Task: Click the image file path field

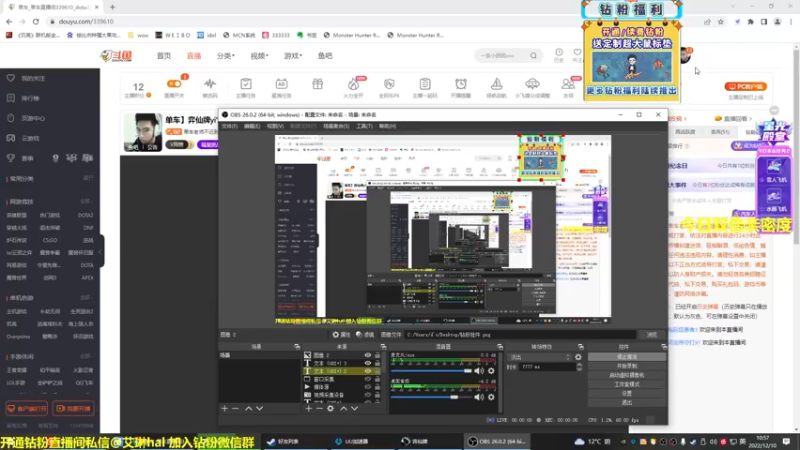Action: (520, 335)
